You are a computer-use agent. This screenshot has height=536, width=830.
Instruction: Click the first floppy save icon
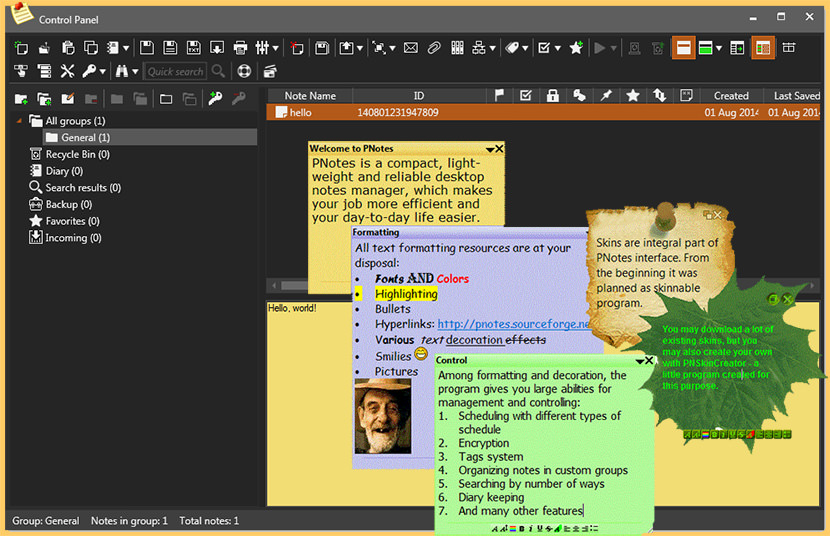pos(147,48)
